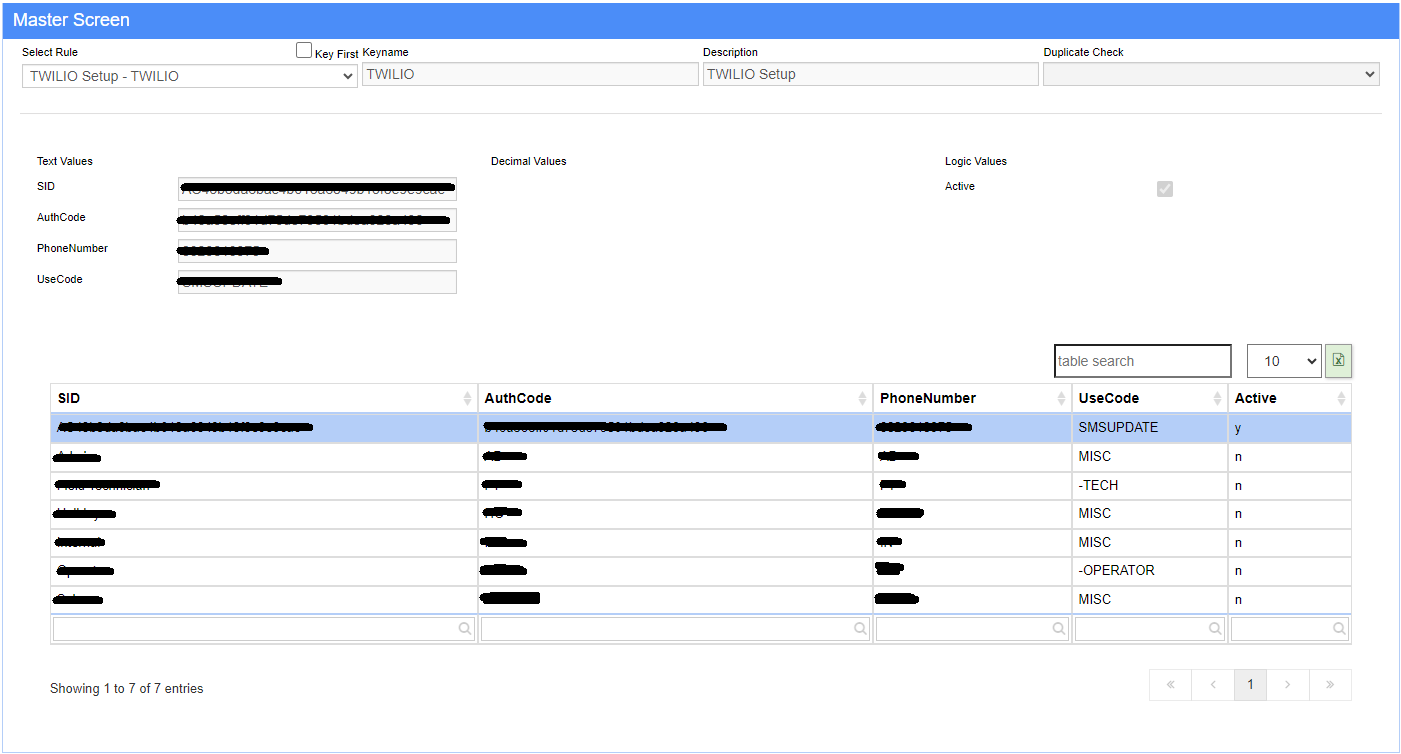1401x754 pixels.
Task: Click the AuthCode column header
Action: [675, 398]
